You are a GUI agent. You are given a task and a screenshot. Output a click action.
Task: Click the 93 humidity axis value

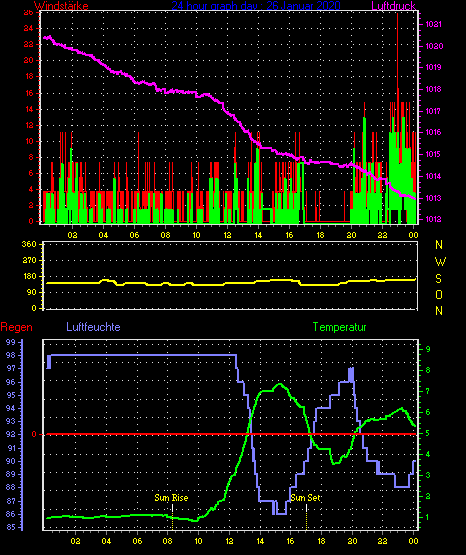(x=11, y=422)
